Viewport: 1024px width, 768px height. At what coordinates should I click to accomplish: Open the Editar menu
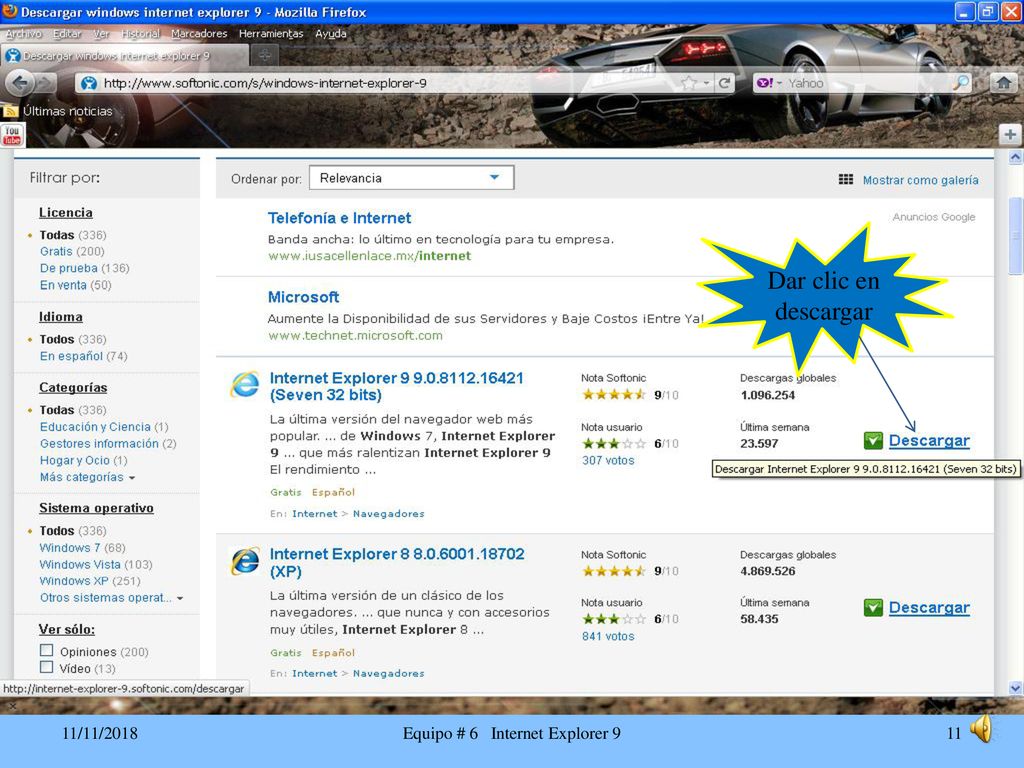pyautogui.click(x=67, y=33)
